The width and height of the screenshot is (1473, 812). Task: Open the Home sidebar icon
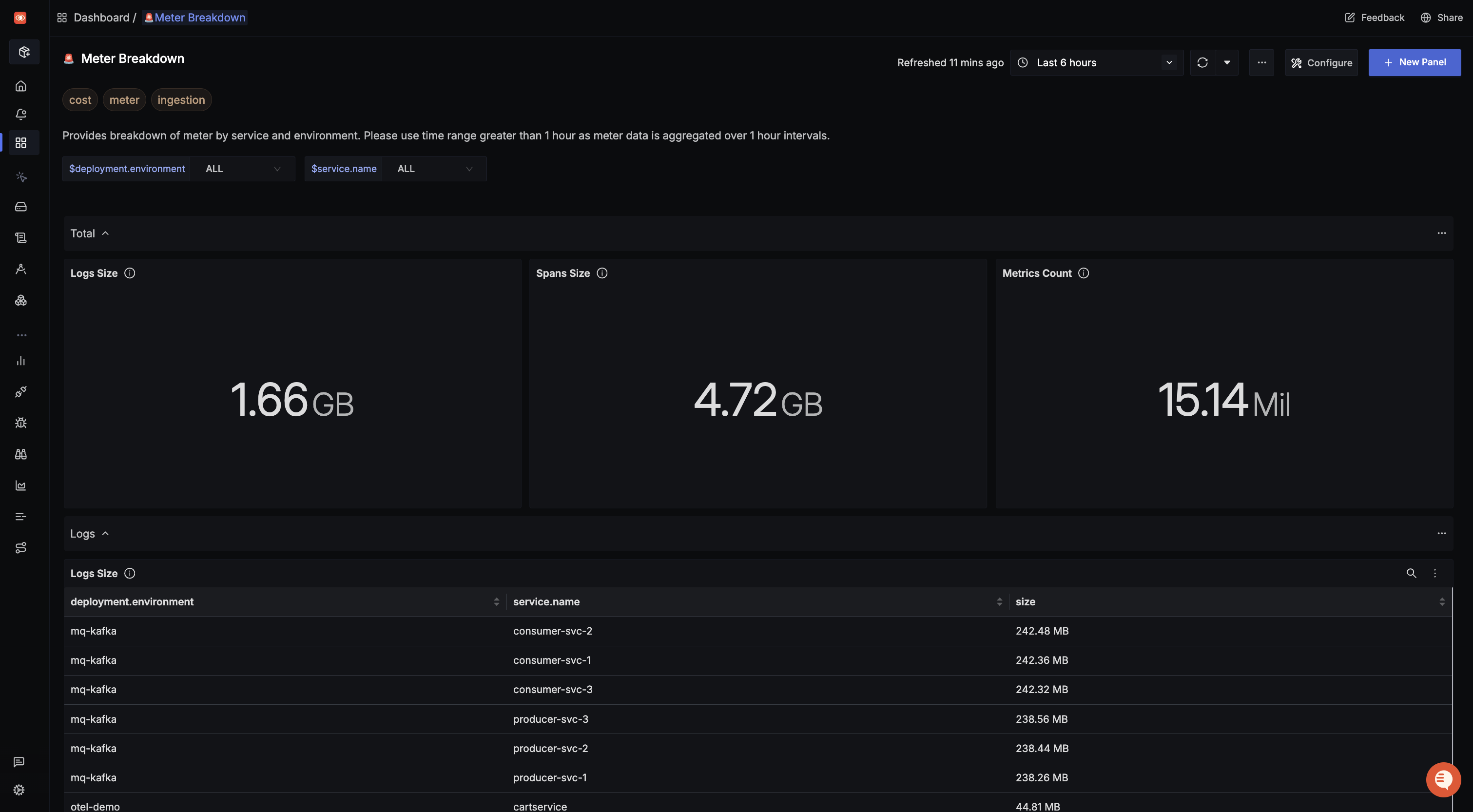(20, 86)
